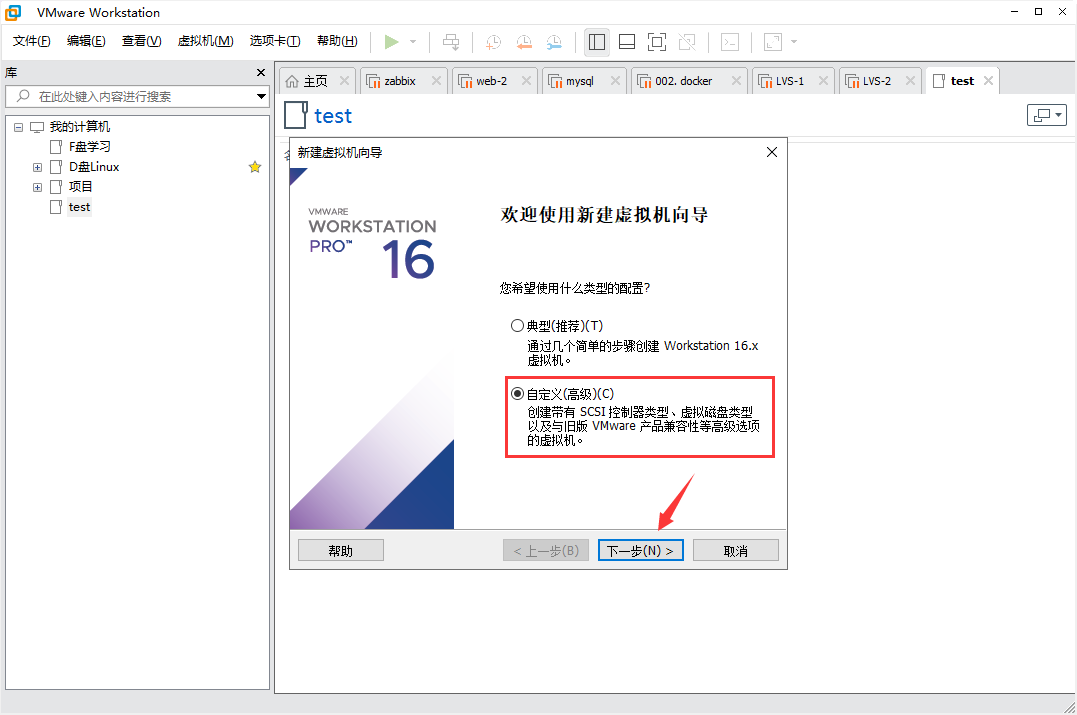Toggle the library sidebar view icon
1077x715 pixels.
[x=597, y=42]
